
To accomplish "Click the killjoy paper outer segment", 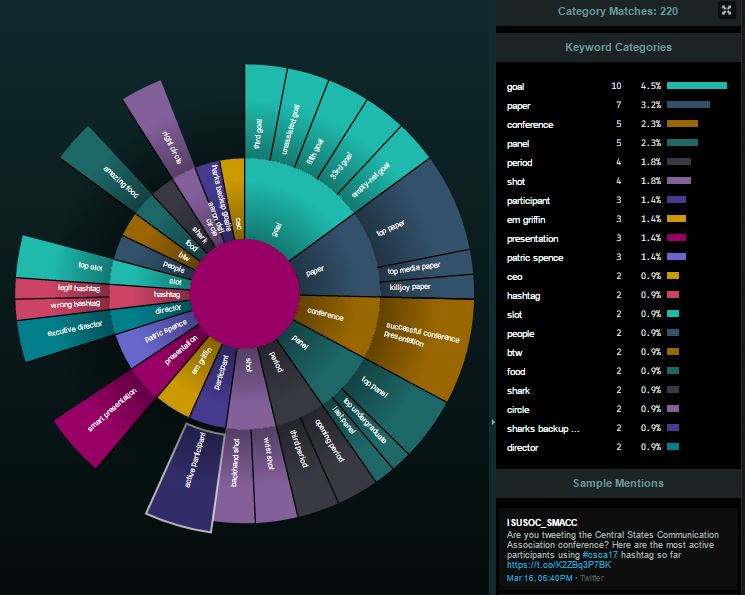I will pyautogui.click(x=426, y=287).
